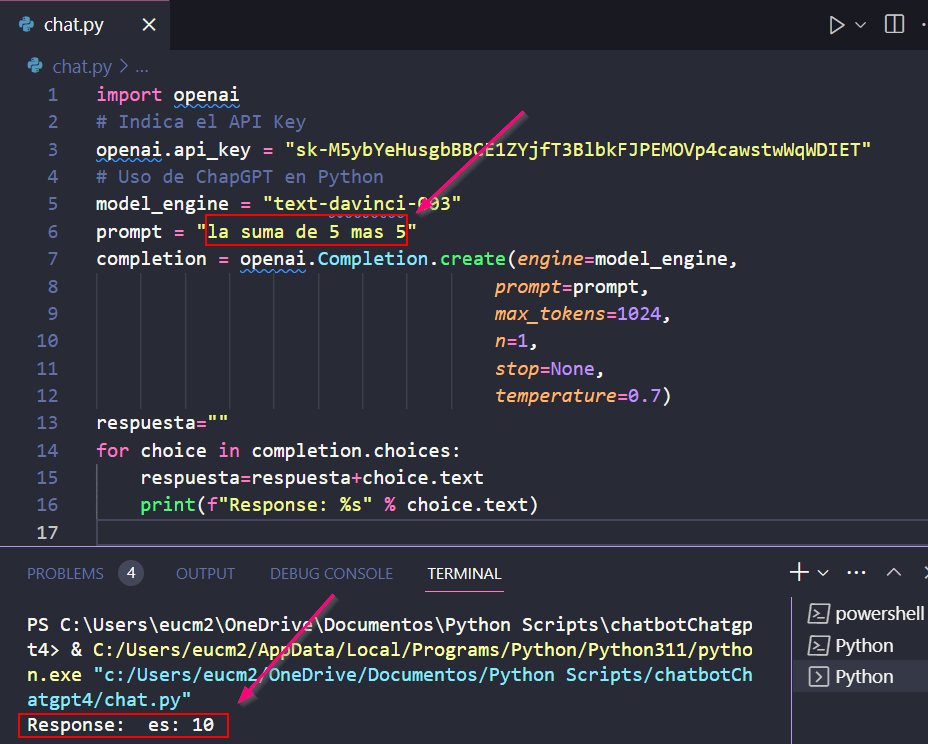The width and height of the screenshot is (928, 744).
Task: Click 'Completion' class name on line 7
Action: point(373,259)
